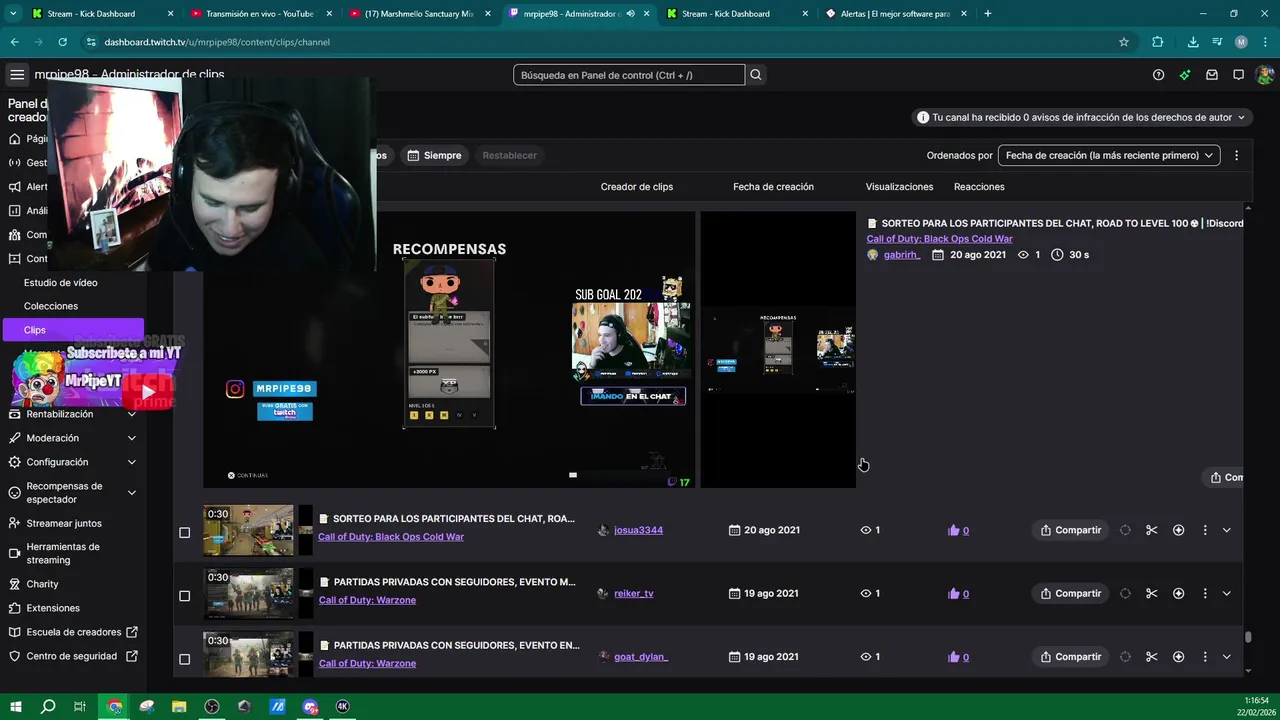Mute the mrpipe98 tab via speaker icon

630,14
